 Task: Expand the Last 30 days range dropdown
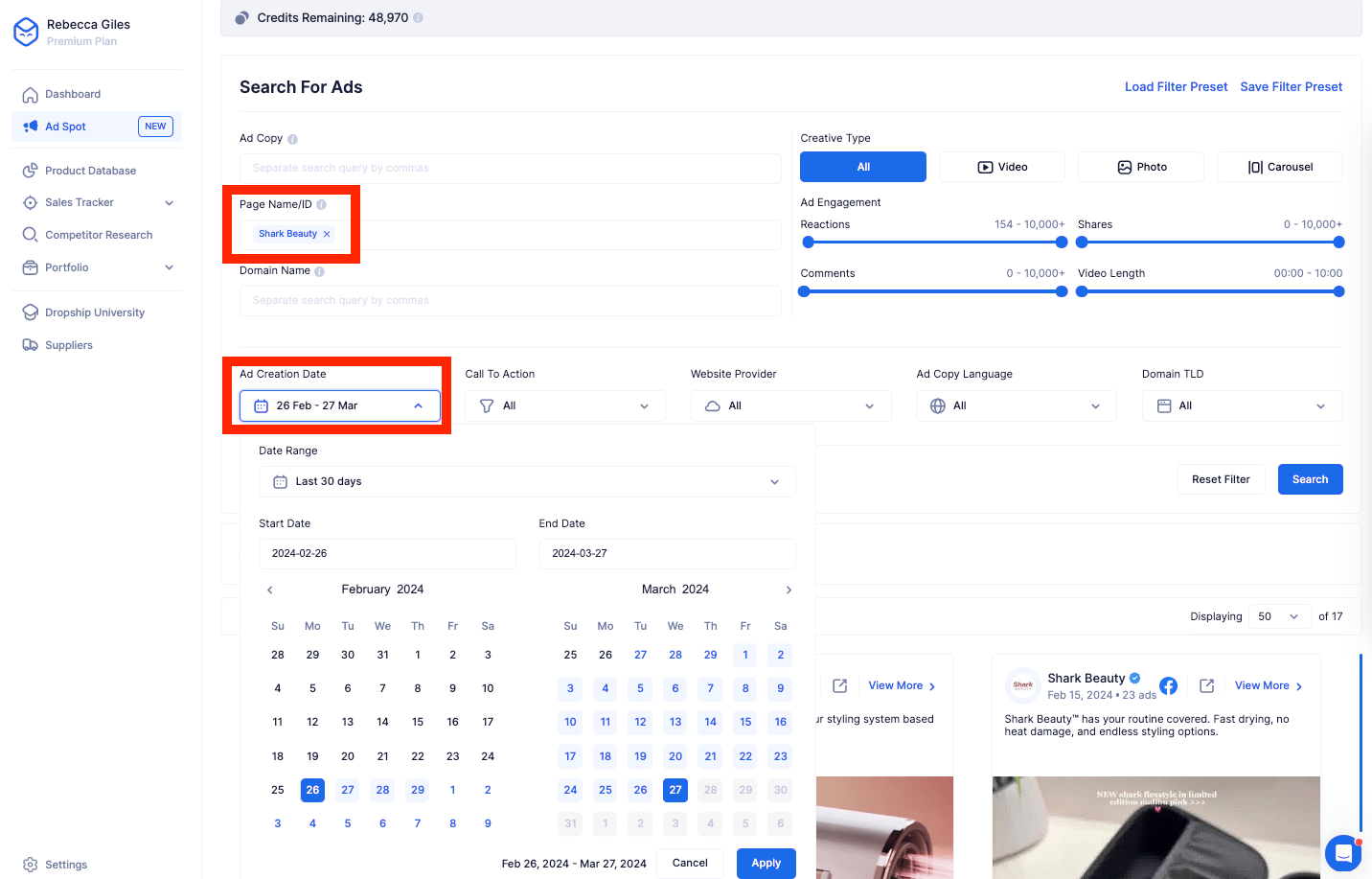click(526, 482)
